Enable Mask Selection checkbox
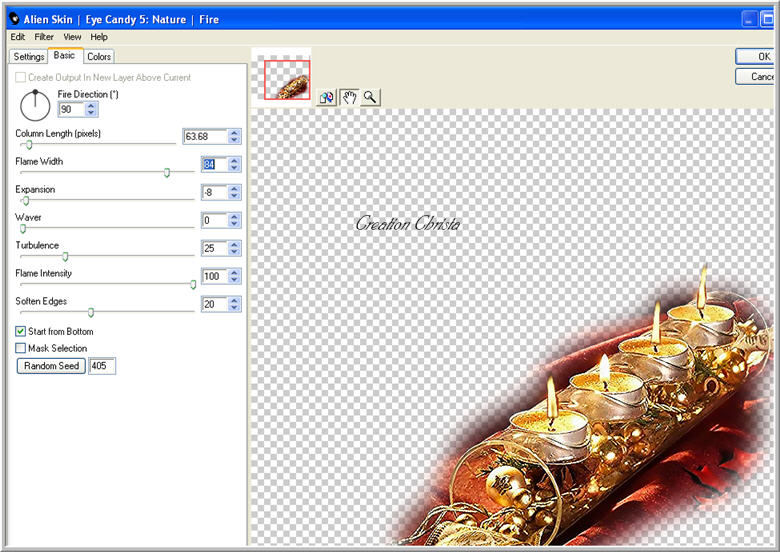Screen dimensions: 780x552 (20, 348)
